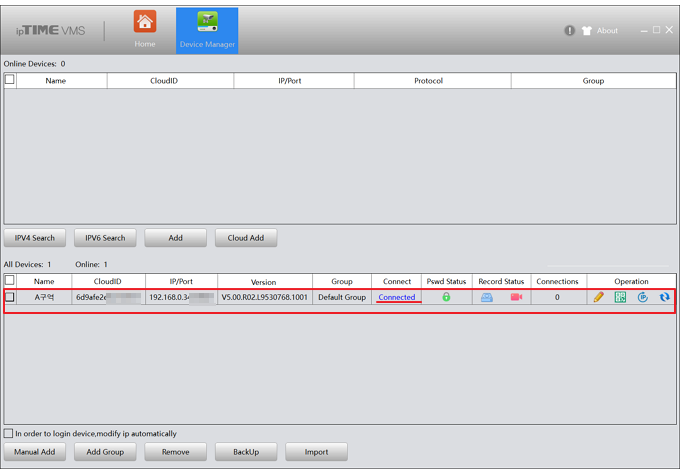Image resolution: width=680 pixels, height=474 pixels.
Task: Click the red camera record icon
Action: point(516,297)
